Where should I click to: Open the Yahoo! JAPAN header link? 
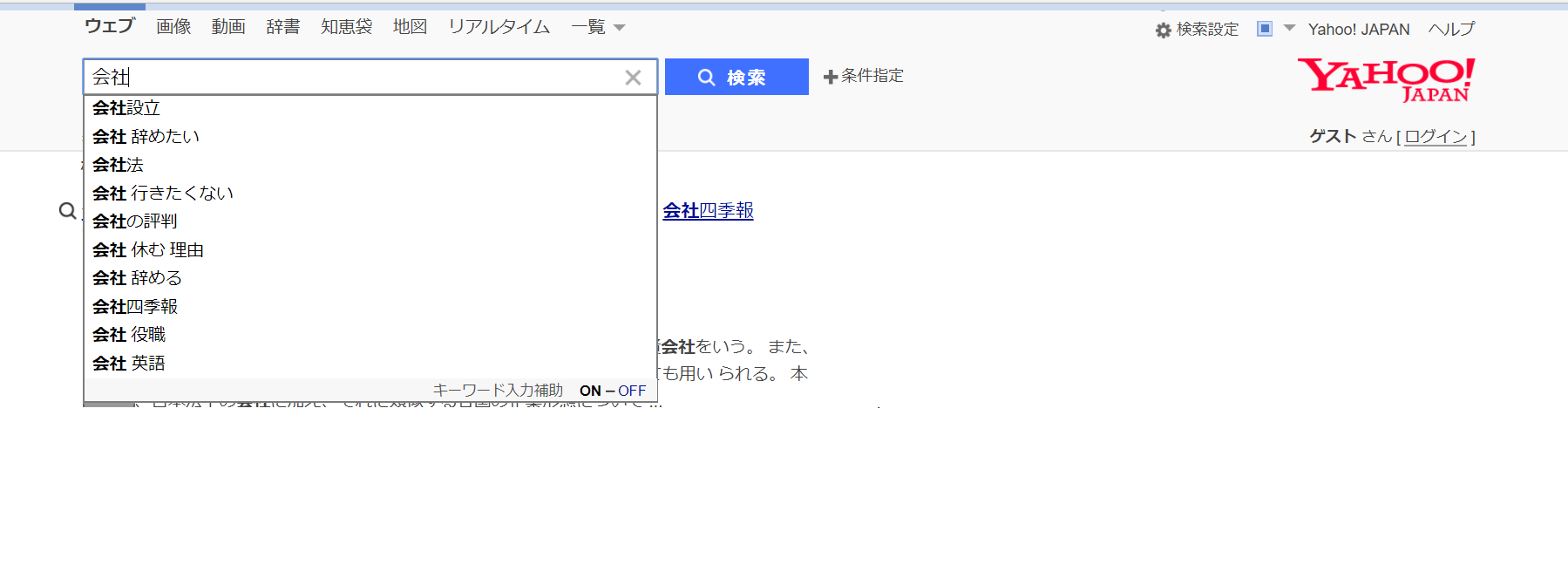(x=1359, y=30)
